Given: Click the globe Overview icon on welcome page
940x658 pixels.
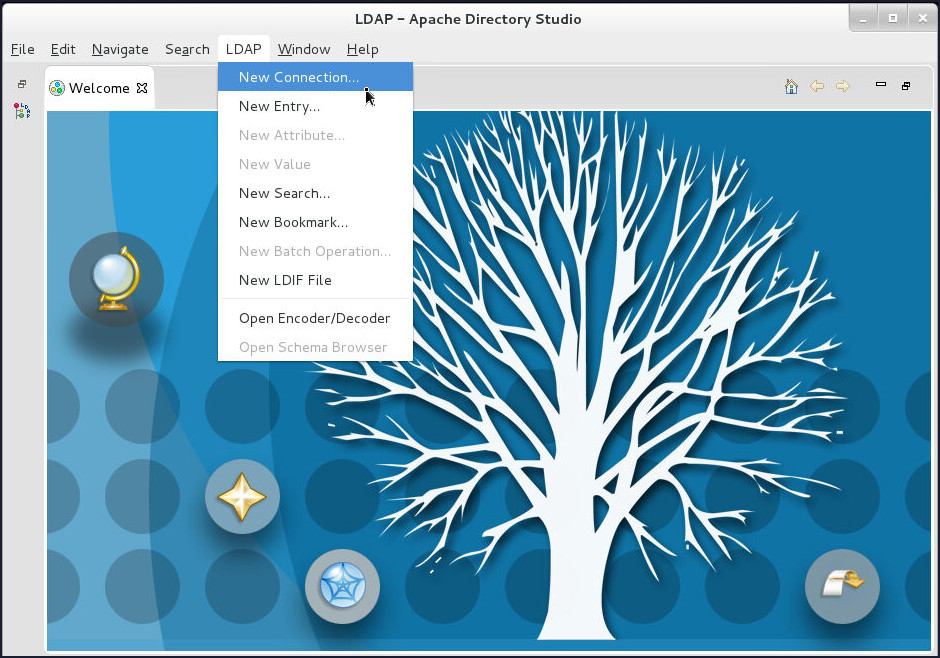Looking at the screenshot, I should point(116,279).
